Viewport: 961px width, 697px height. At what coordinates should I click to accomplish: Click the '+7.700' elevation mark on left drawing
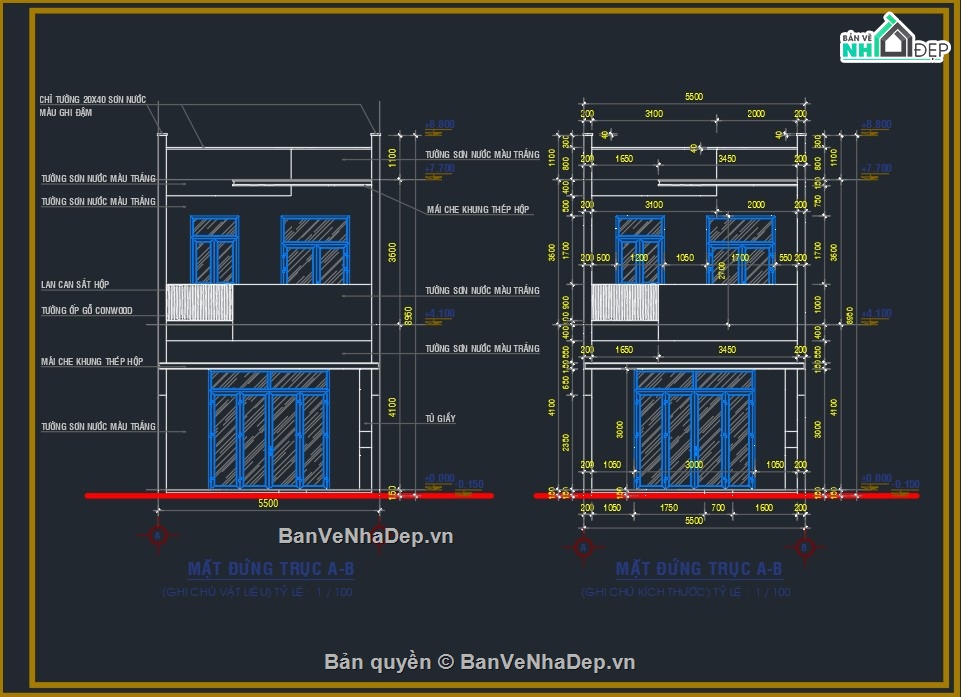click(x=439, y=168)
